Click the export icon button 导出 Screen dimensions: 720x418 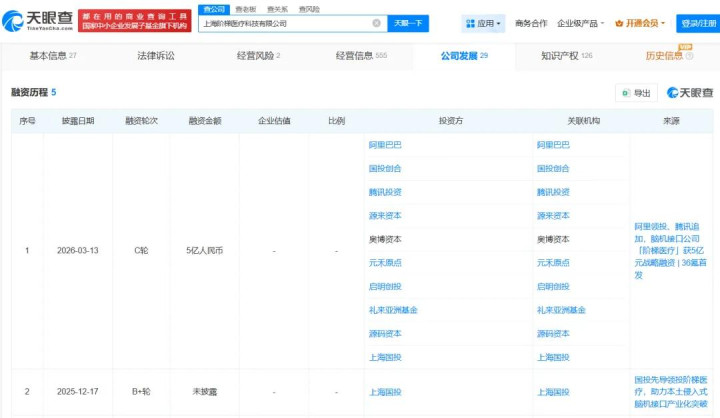(x=636, y=93)
